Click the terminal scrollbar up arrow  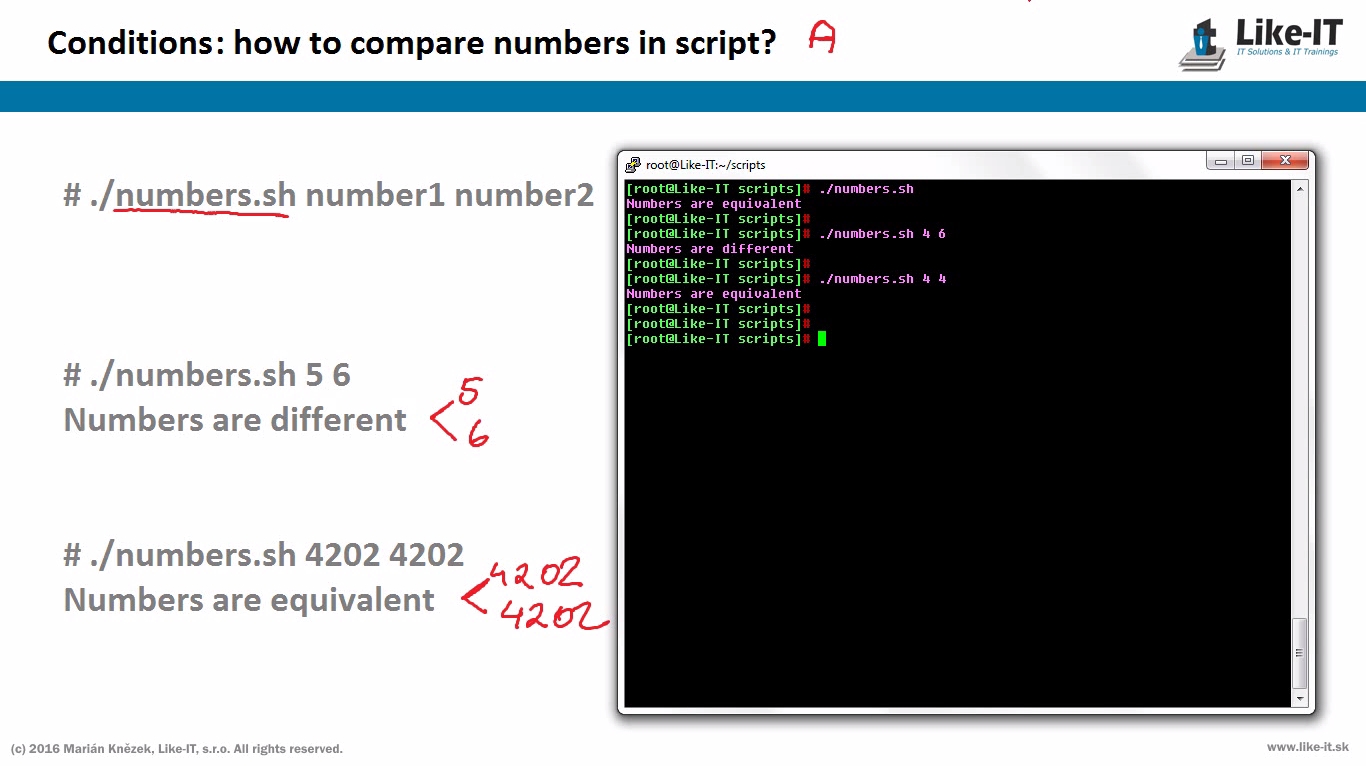pos(1300,189)
